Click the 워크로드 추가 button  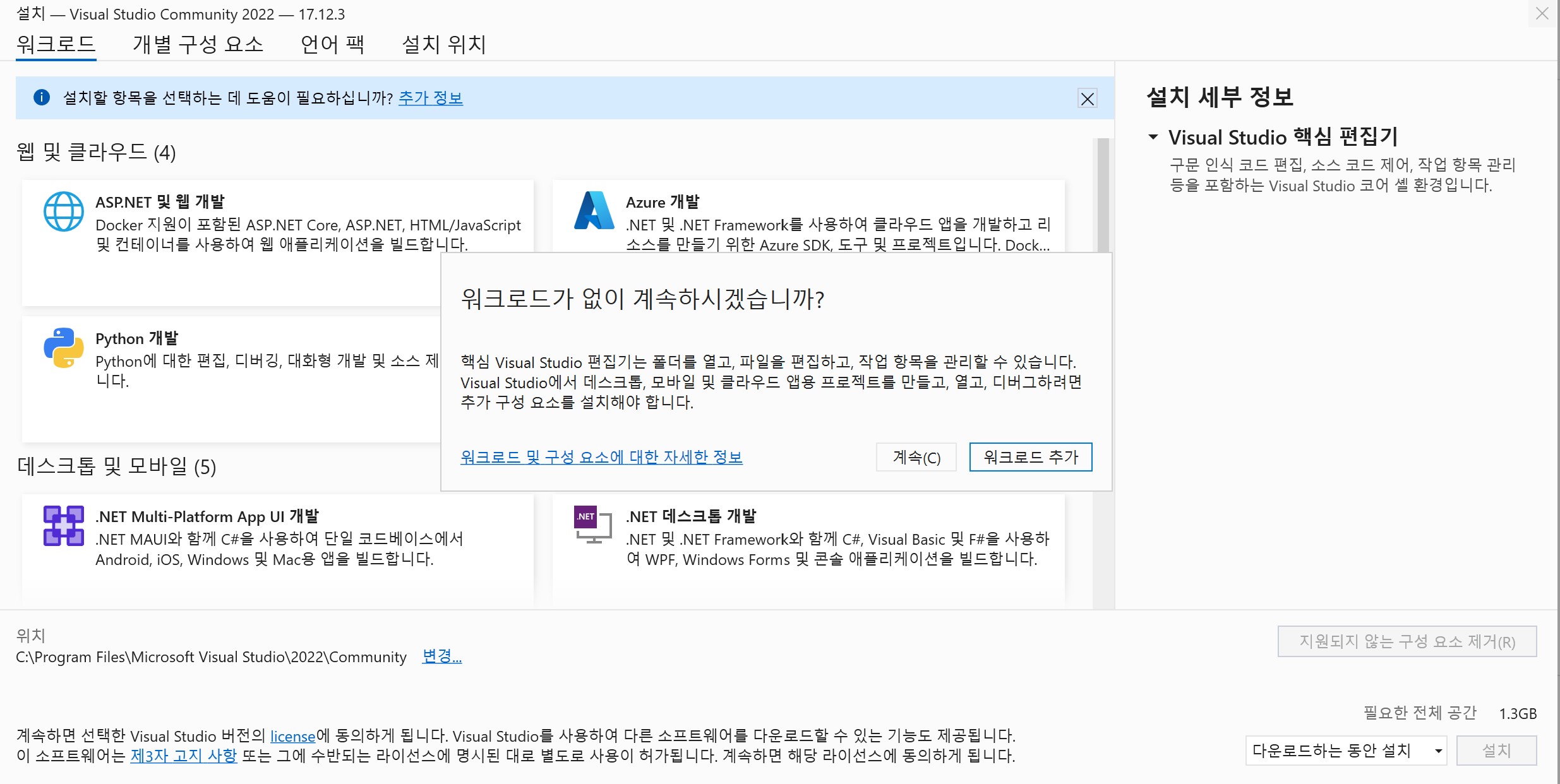click(1030, 457)
